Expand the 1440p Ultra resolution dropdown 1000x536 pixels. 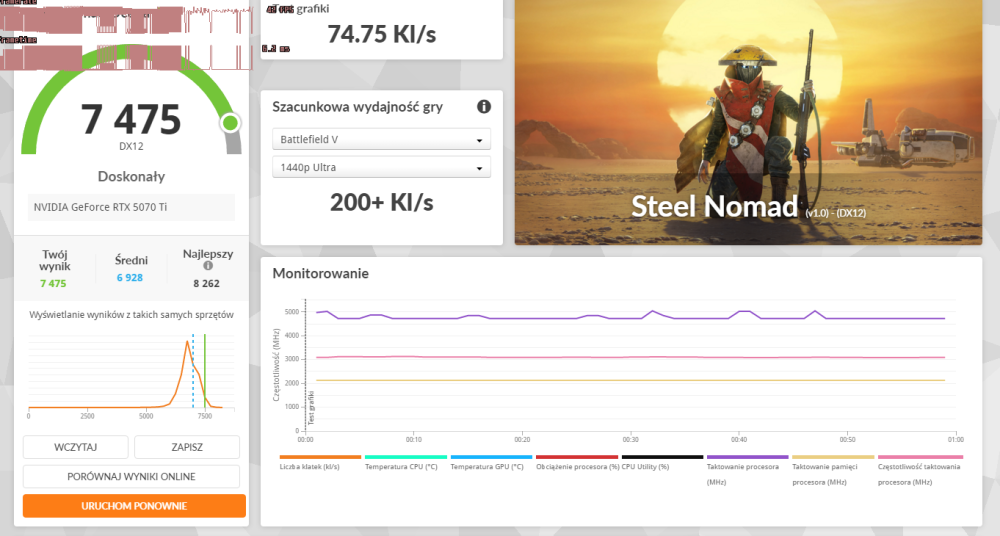[381, 167]
